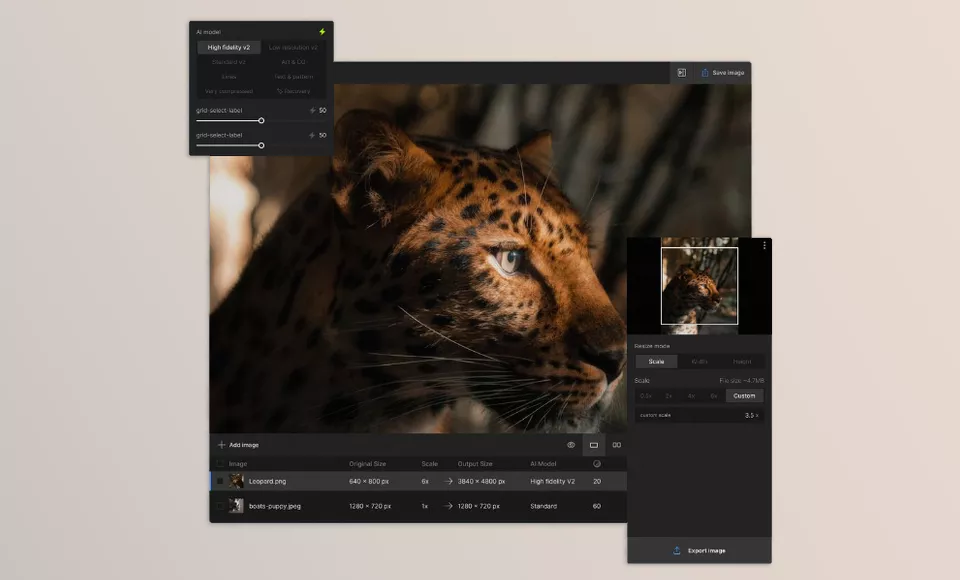Click the Leopard.png file name

tap(268, 481)
